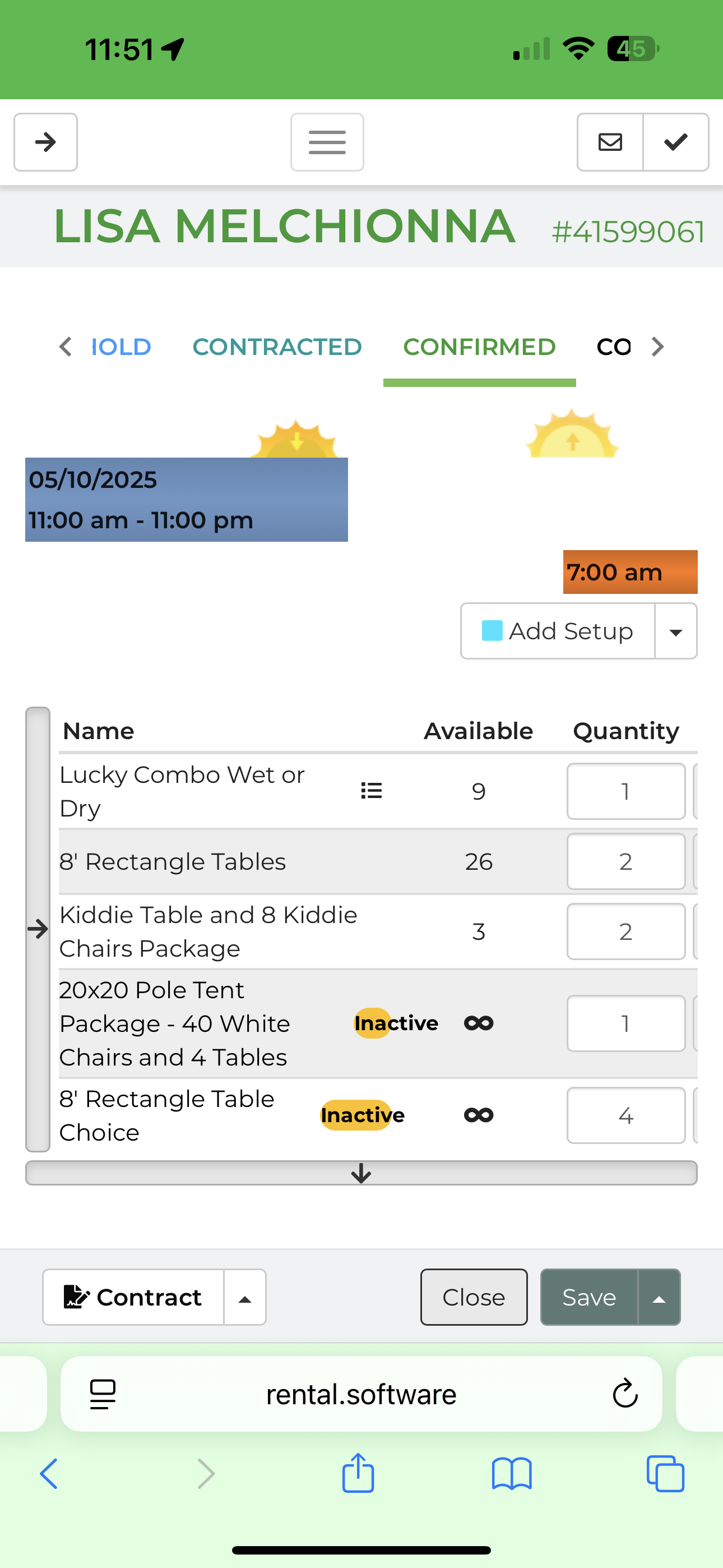Show Safari open tabs overview
This screenshot has height=1568, width=723.
[x=665, y=1473]
